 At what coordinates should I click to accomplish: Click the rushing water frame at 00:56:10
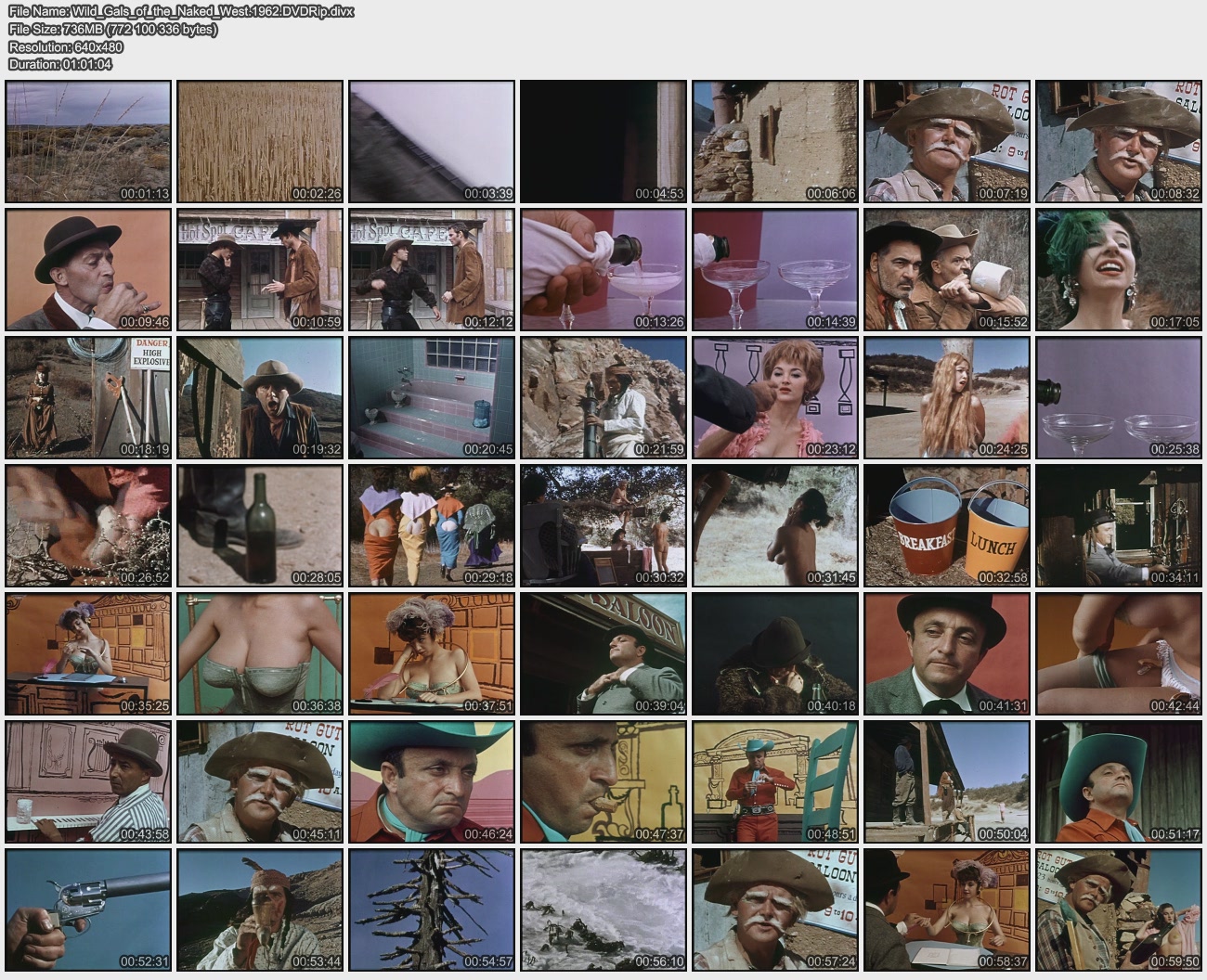[603, 910]
